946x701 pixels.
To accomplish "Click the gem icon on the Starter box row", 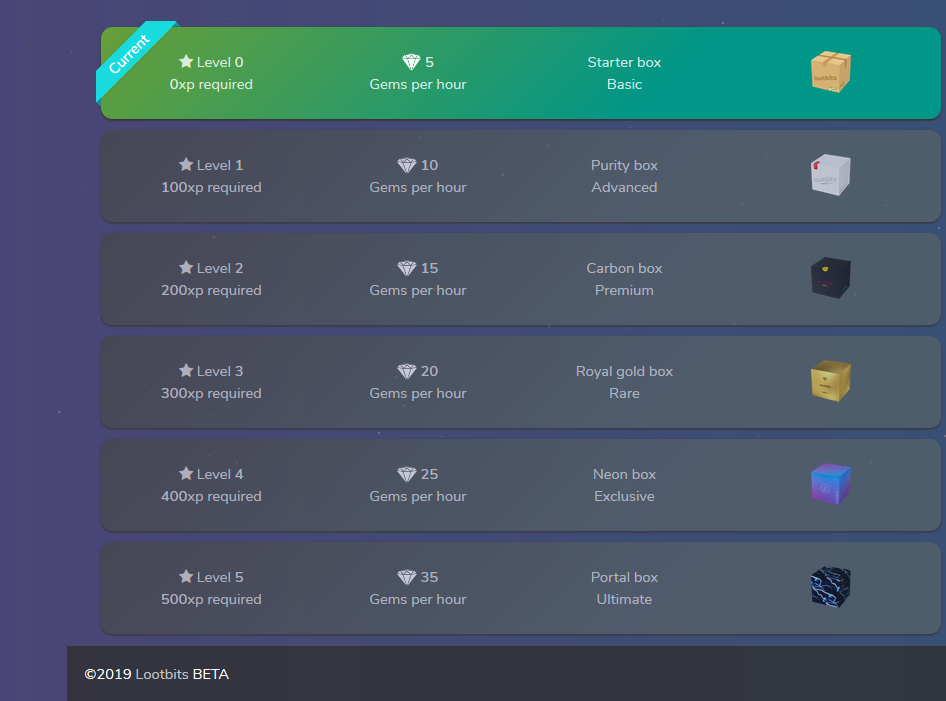I will click(x=407, y=60).
